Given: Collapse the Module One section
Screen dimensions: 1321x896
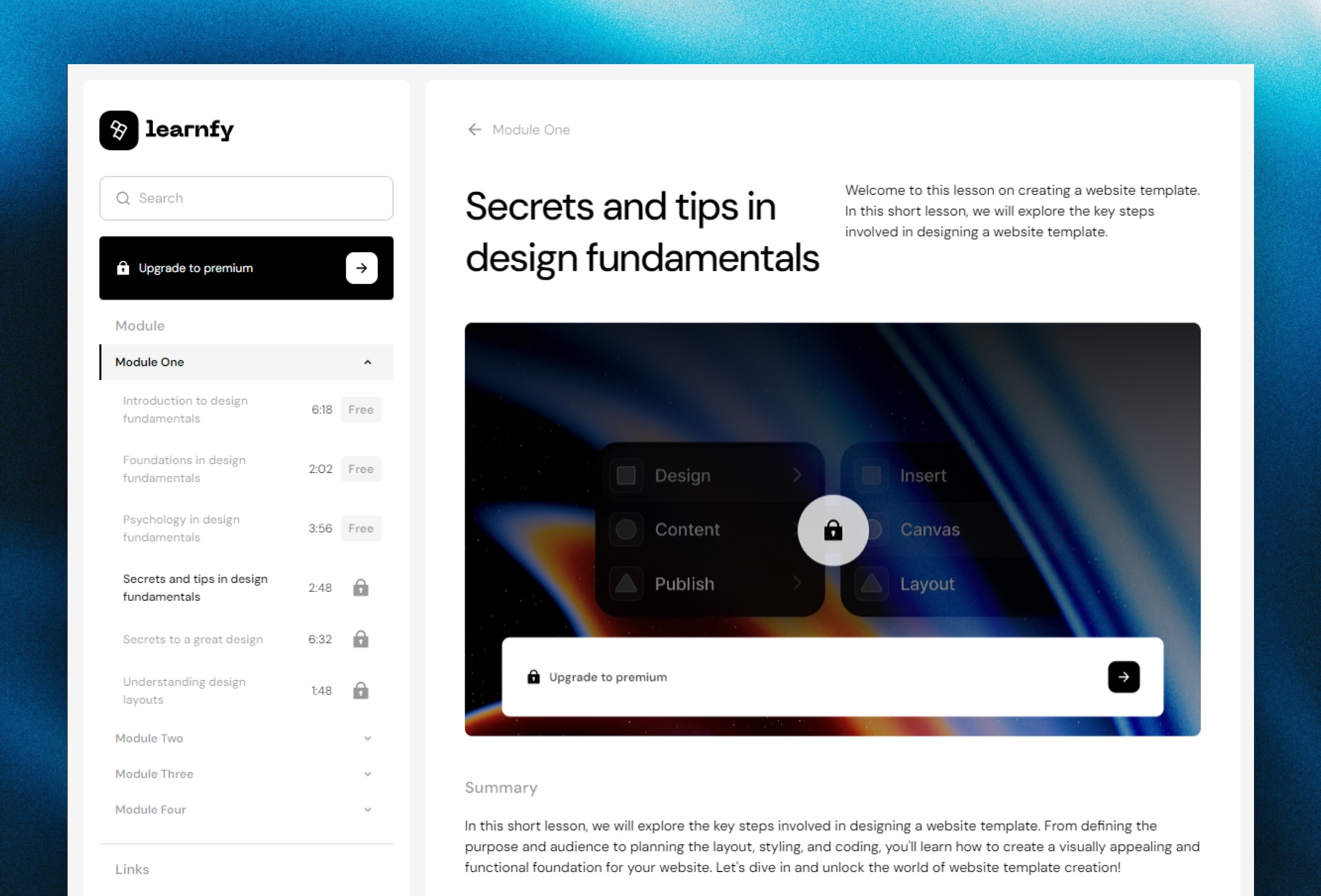Looking at the screenshot, I should 368,361.
